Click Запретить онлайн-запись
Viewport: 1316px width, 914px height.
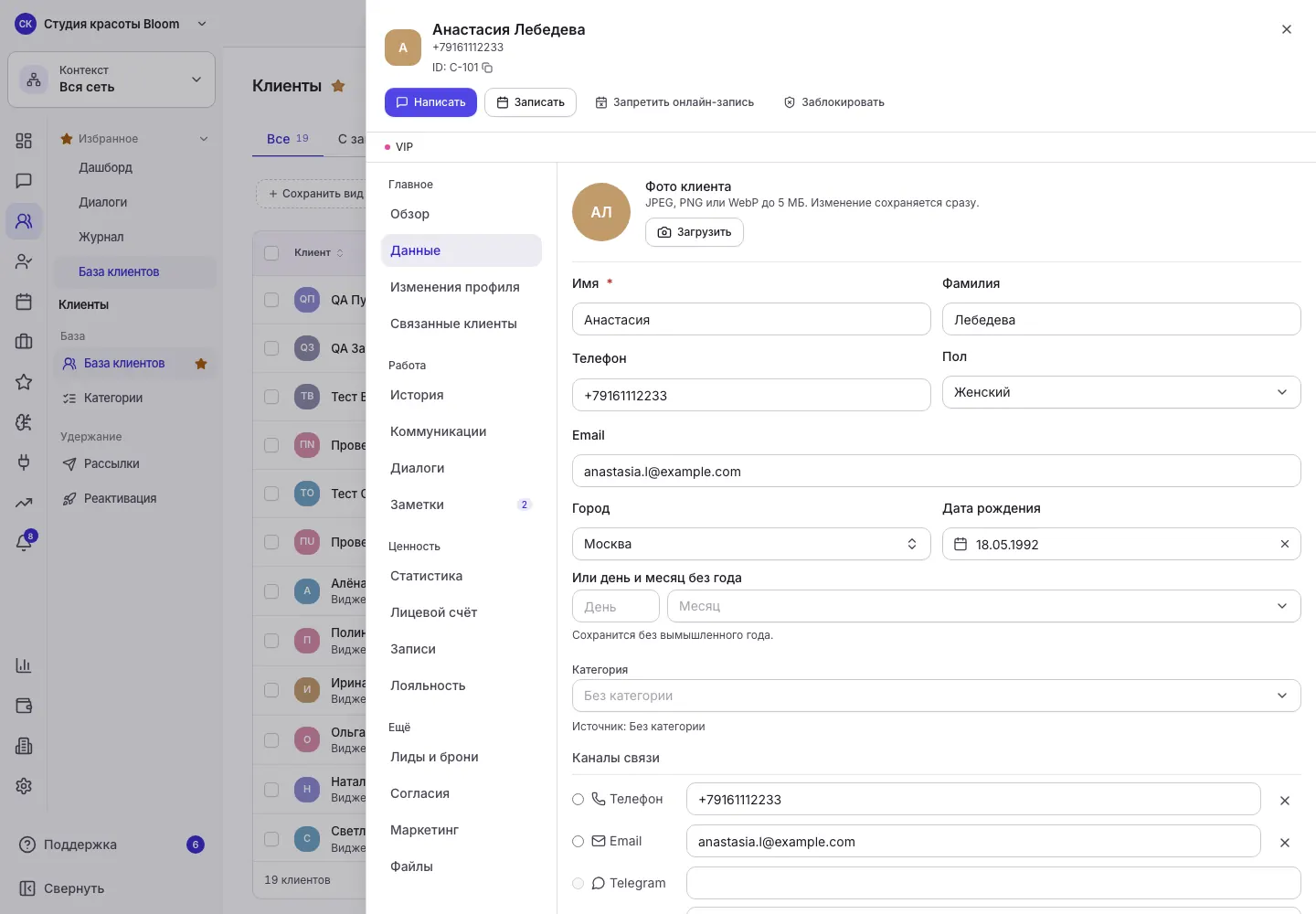(674, 102)
